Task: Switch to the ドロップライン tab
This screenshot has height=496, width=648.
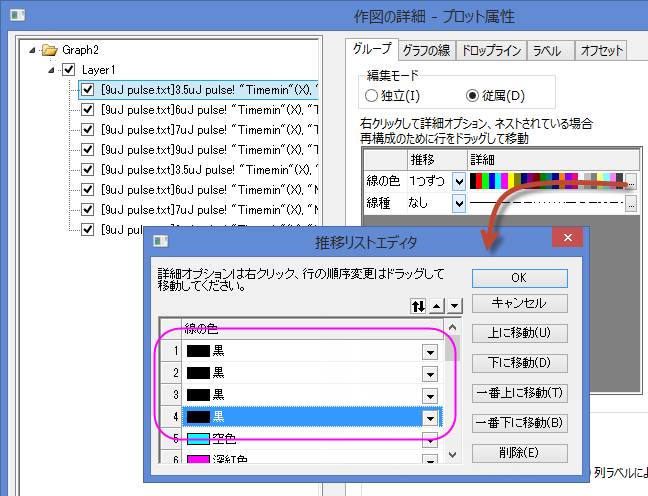Action: (491, 51)
